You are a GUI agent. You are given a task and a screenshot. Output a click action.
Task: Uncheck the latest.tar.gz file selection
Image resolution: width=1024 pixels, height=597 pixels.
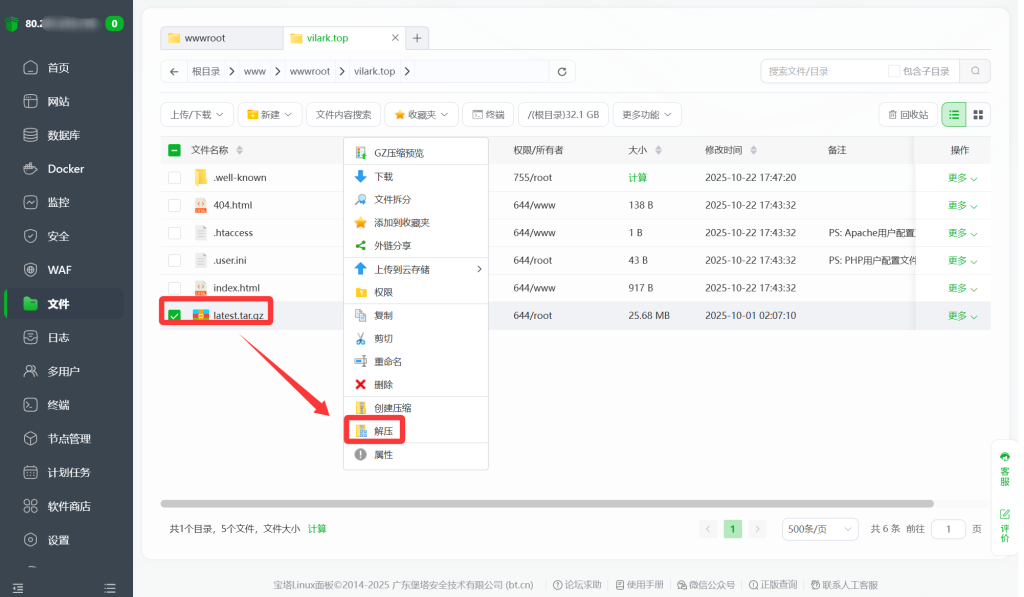coord(175,315)
